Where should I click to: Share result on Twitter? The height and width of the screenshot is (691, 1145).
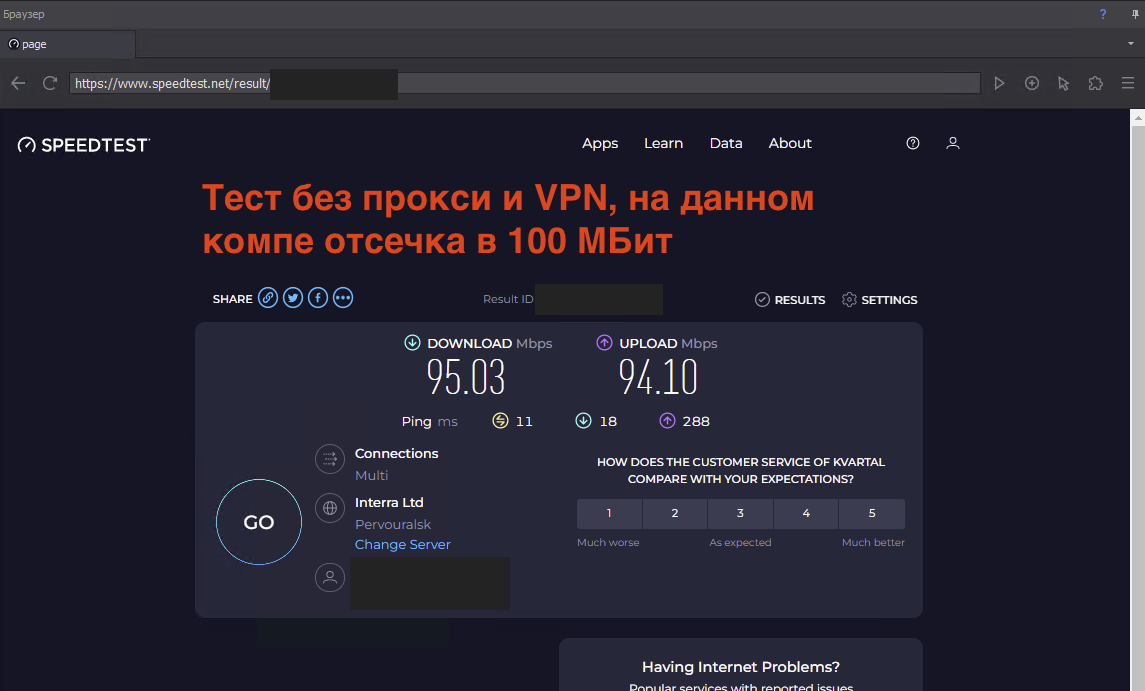(292, 297)
